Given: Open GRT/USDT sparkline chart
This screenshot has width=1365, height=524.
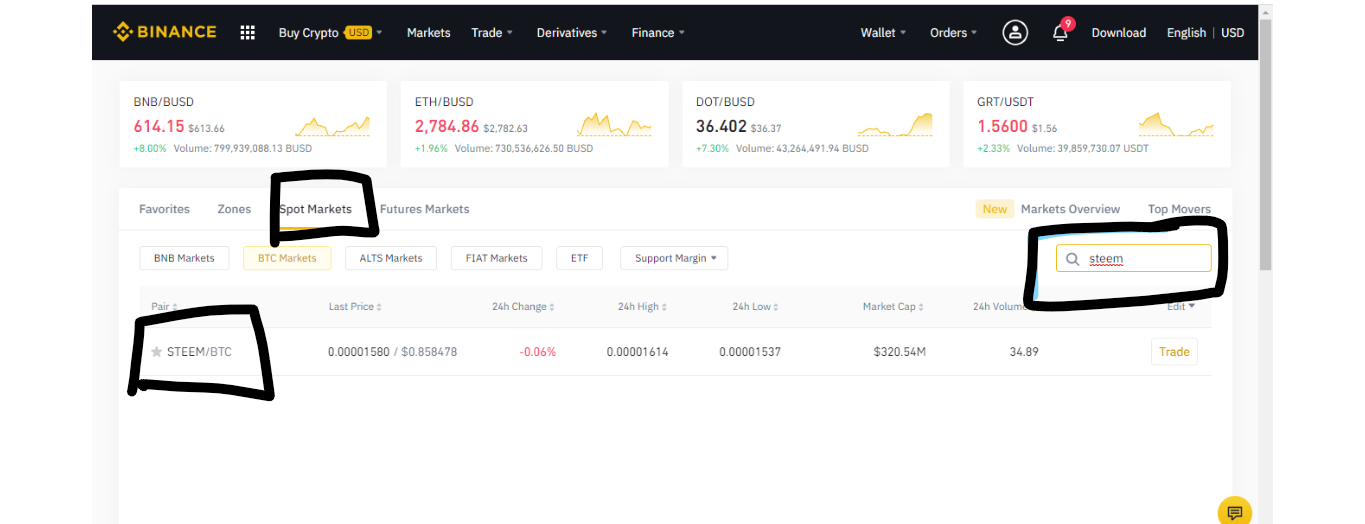Looking at the screenshot, I should (1176, 126).
